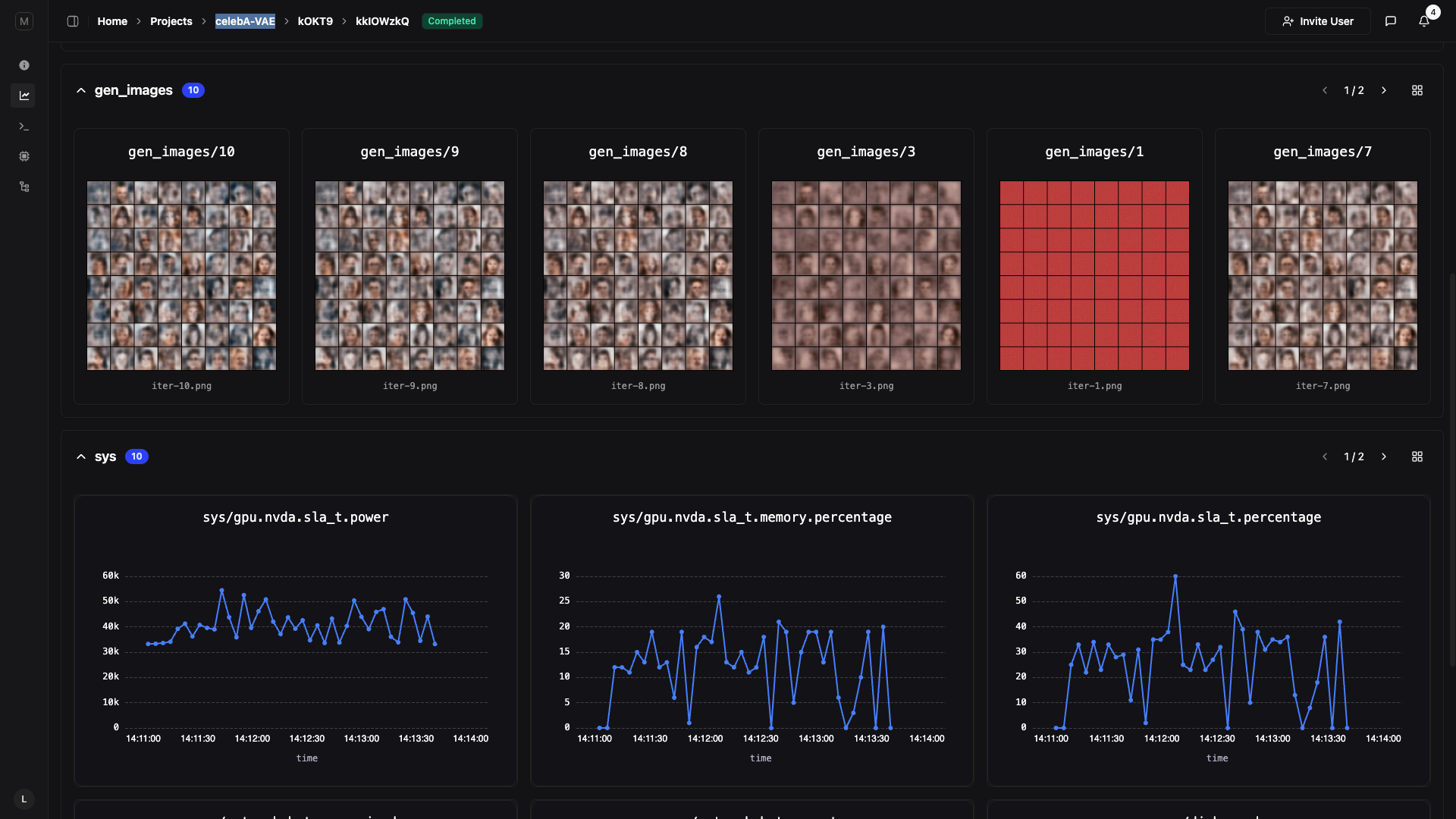1456x819 pixels.
Task: Toggle the sidebar panel icon
Action: pyautogui.click(x=73, y=21)
